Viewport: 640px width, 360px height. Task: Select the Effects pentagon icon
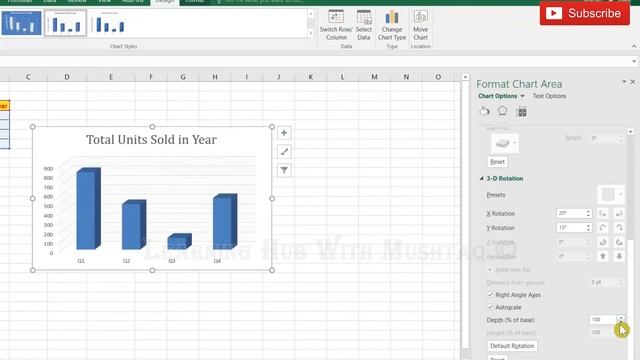coord(502,111)
